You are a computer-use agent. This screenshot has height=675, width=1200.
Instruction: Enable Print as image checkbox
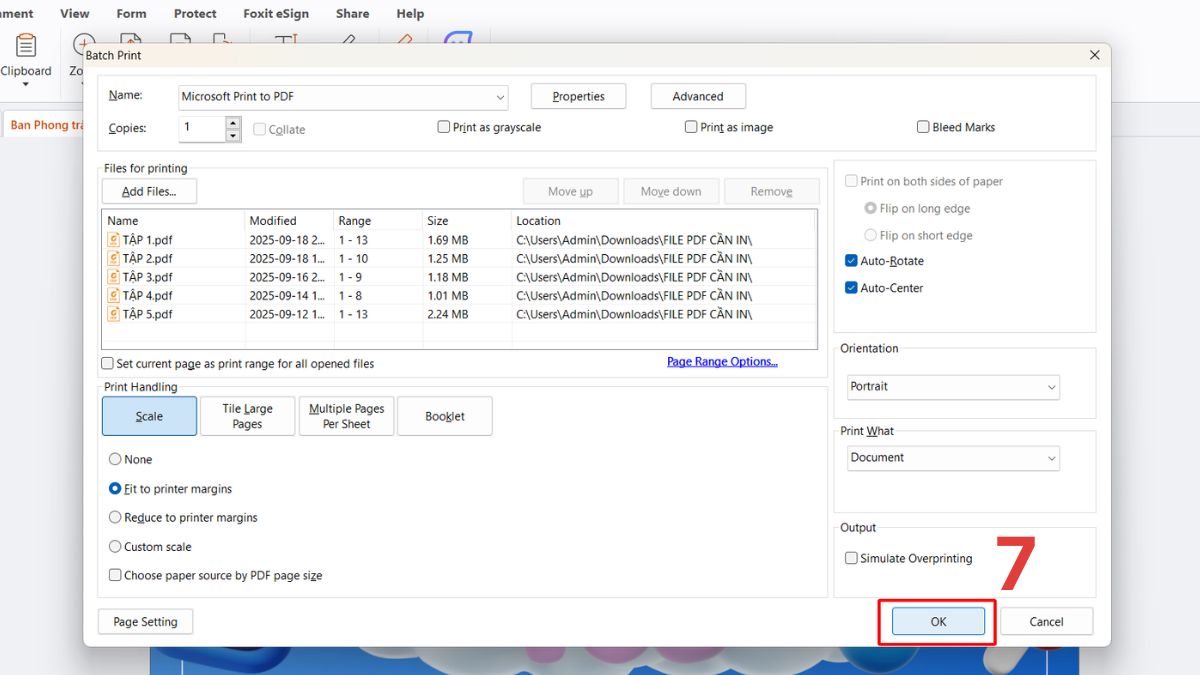pyautogui.click(x=691, y=127)
